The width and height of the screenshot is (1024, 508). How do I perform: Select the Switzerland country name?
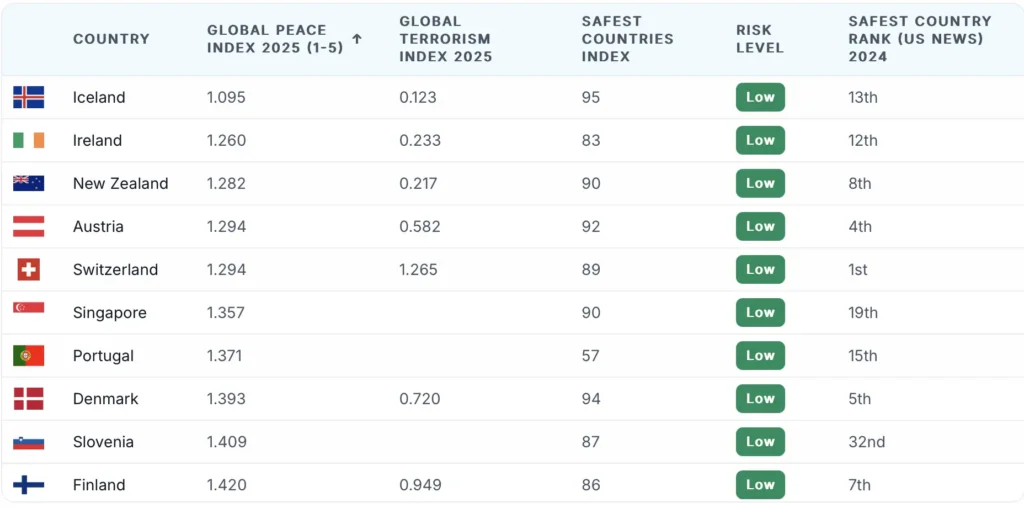[115, 269]
